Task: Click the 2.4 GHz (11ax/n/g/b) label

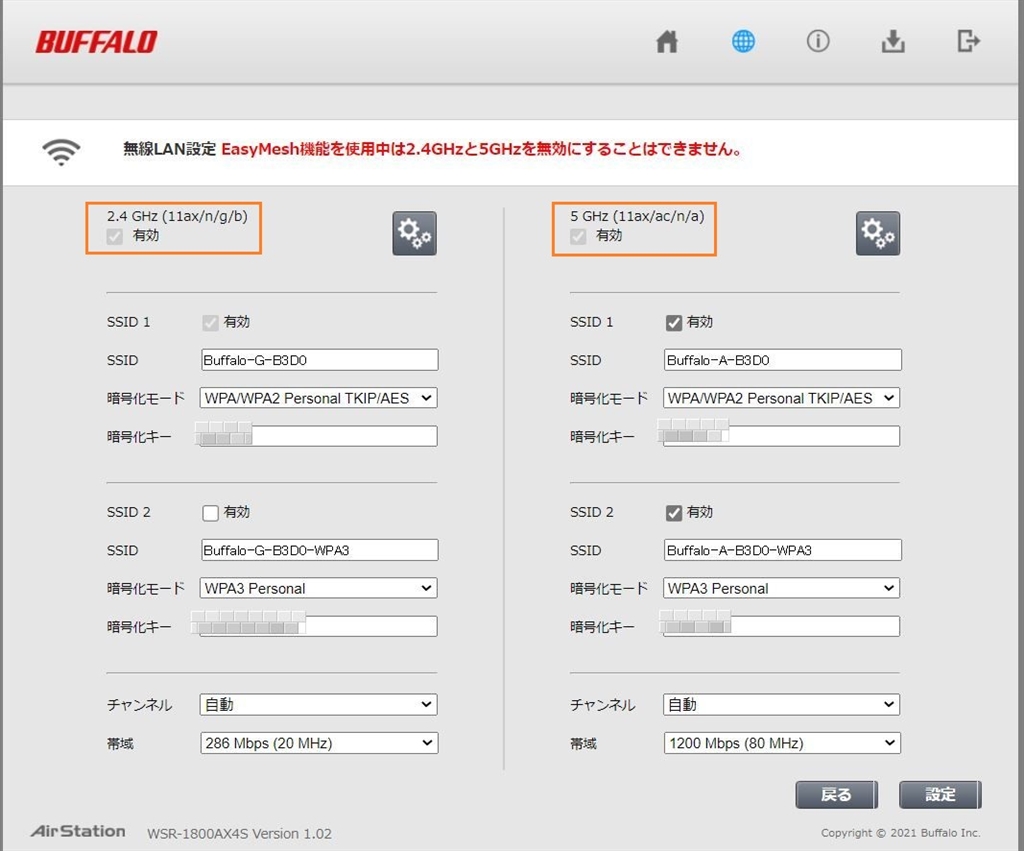Action: (x=177, y=216)
